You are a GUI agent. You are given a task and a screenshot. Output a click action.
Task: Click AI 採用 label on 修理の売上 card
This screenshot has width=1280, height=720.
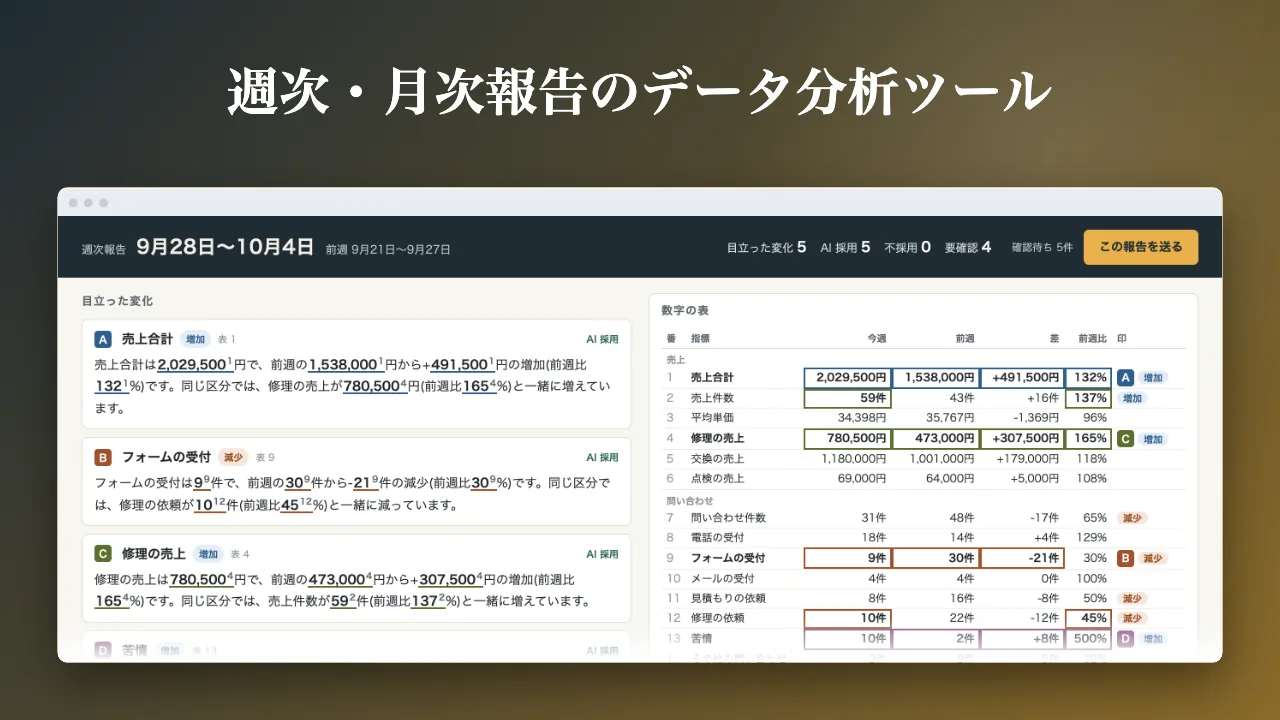[602, 553]
